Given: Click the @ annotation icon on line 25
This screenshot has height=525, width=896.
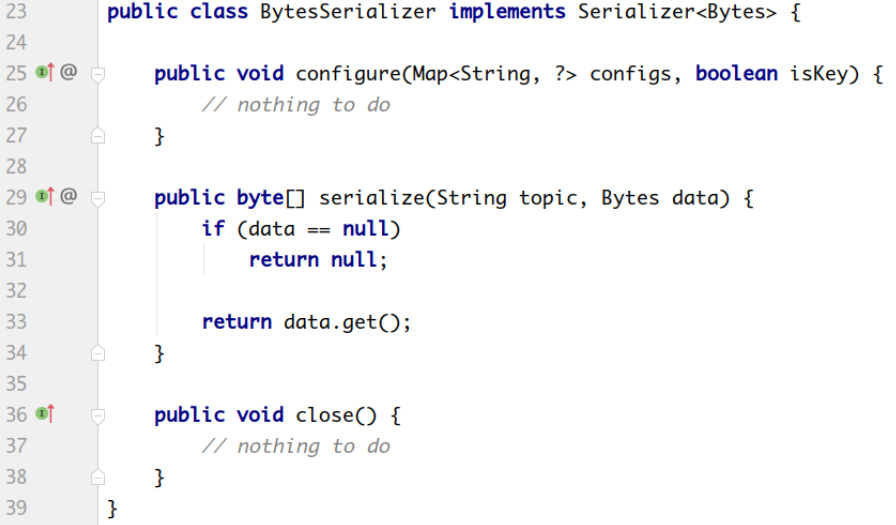Looking at the screenshot, I should click(x=68, y=73).
